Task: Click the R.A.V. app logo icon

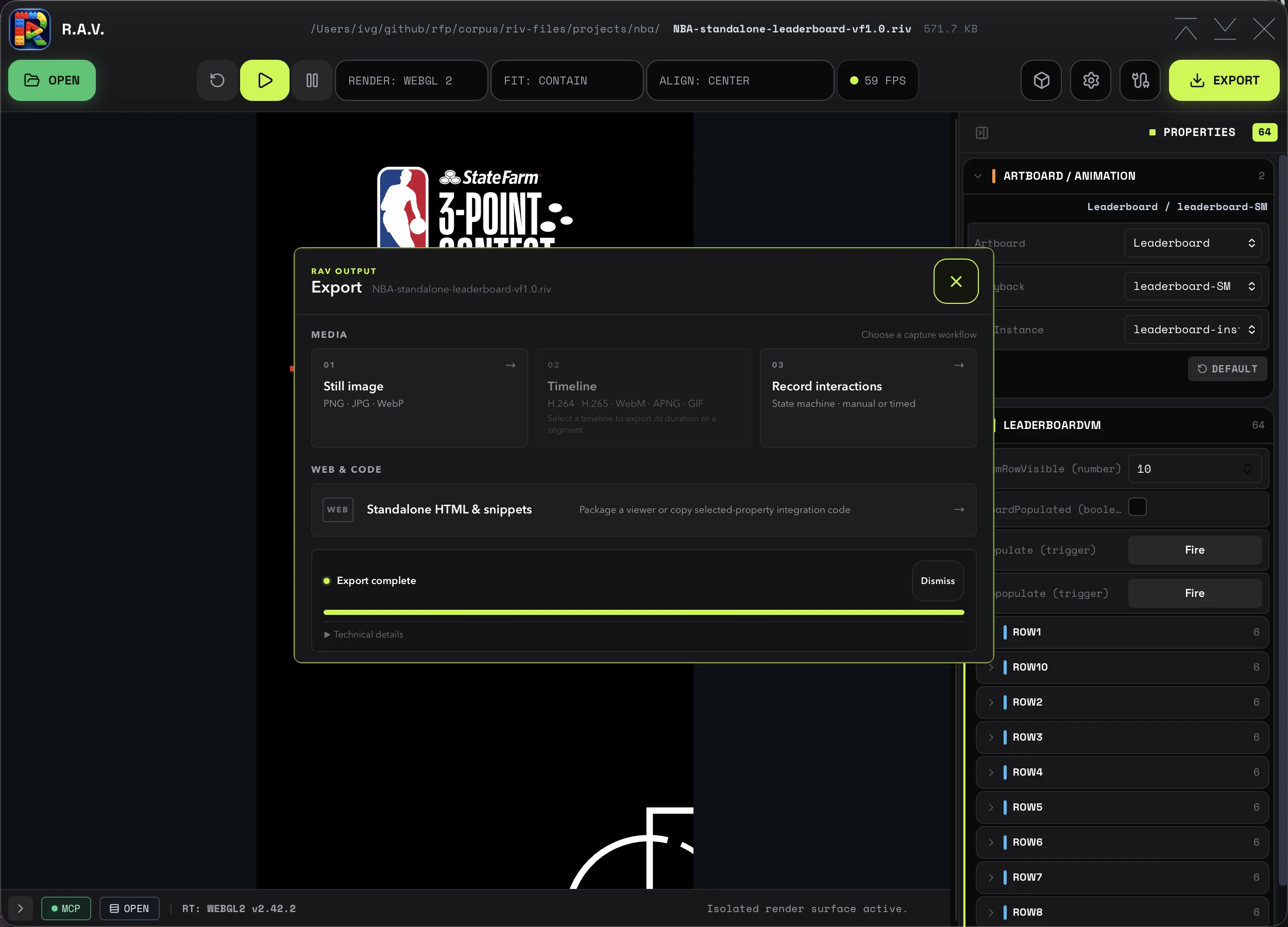Action: click(30, 29)
